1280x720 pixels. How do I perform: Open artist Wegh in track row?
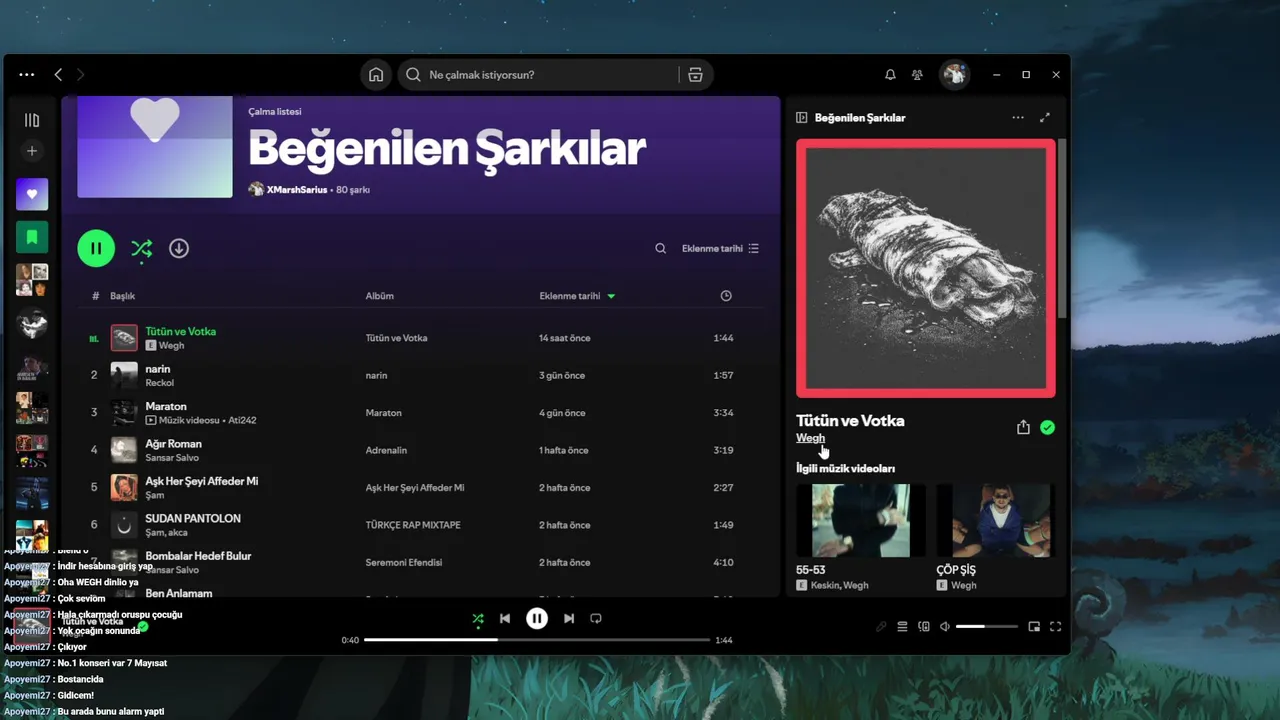pyautogui.click(x=172, y=346)
